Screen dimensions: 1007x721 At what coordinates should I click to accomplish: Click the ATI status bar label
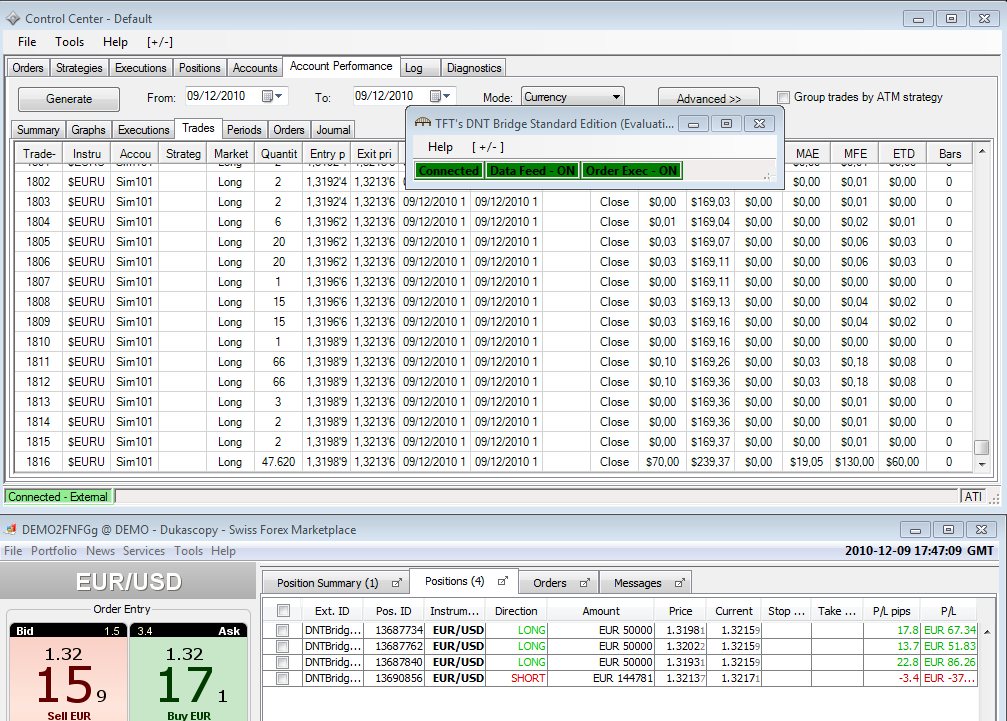[973, 497]
